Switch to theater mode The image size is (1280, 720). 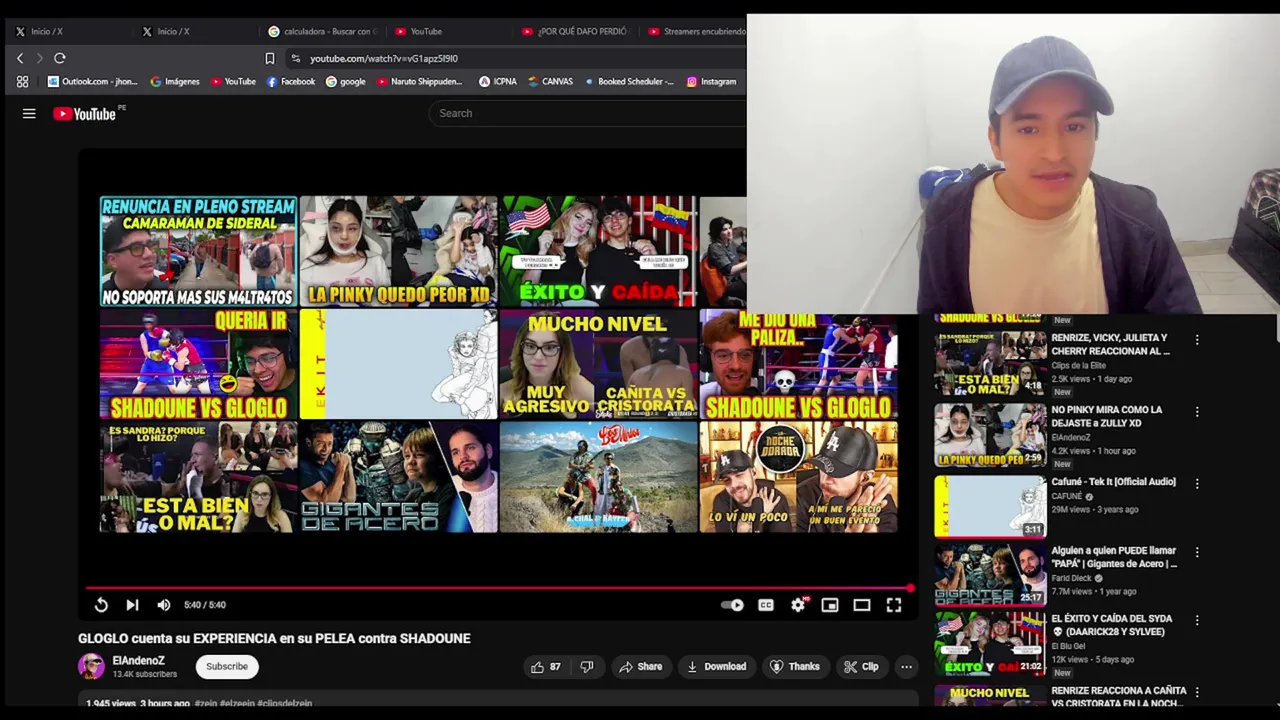(x=862, y=605)
